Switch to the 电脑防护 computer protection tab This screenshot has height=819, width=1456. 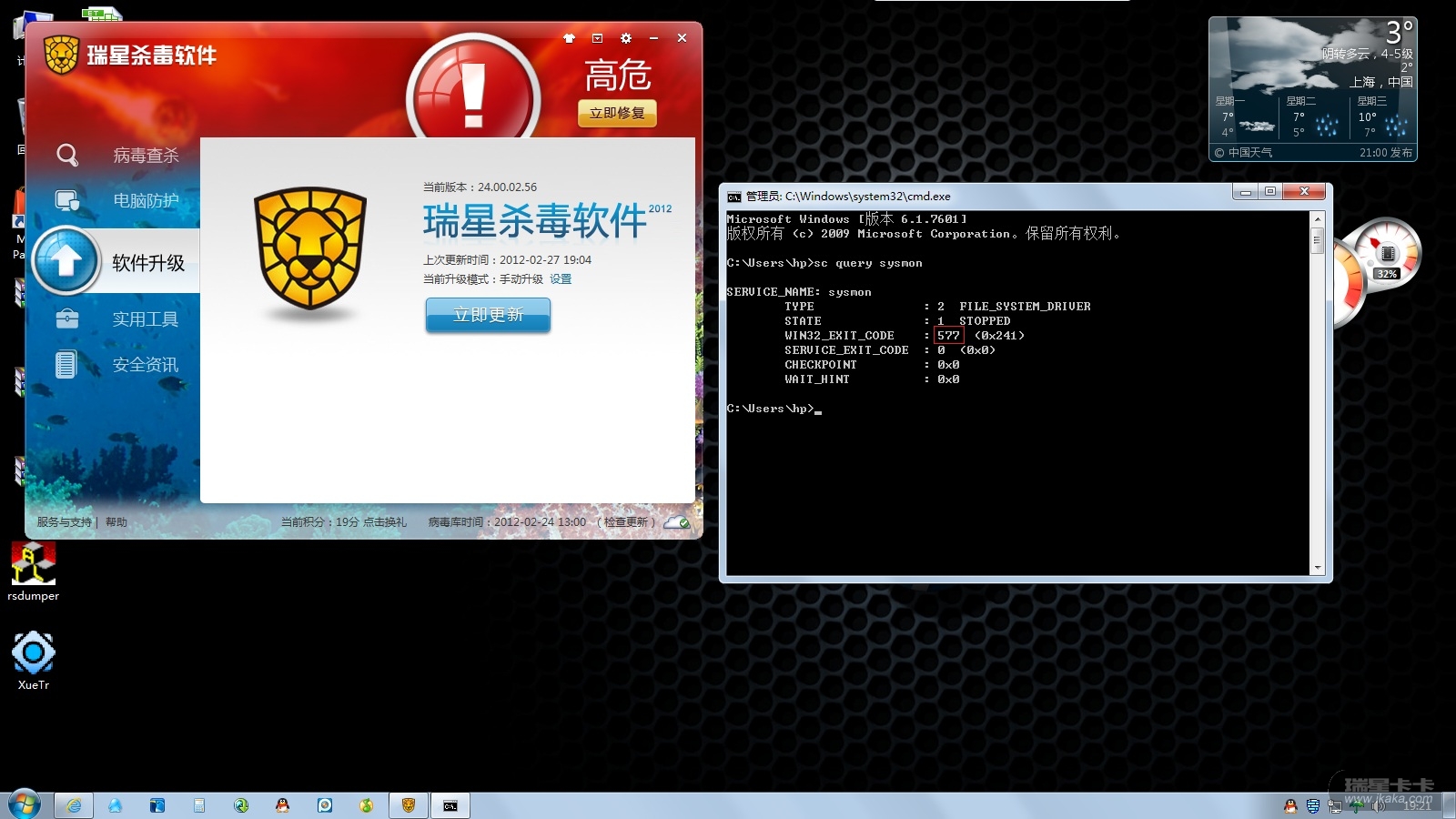tap(146, 200)
